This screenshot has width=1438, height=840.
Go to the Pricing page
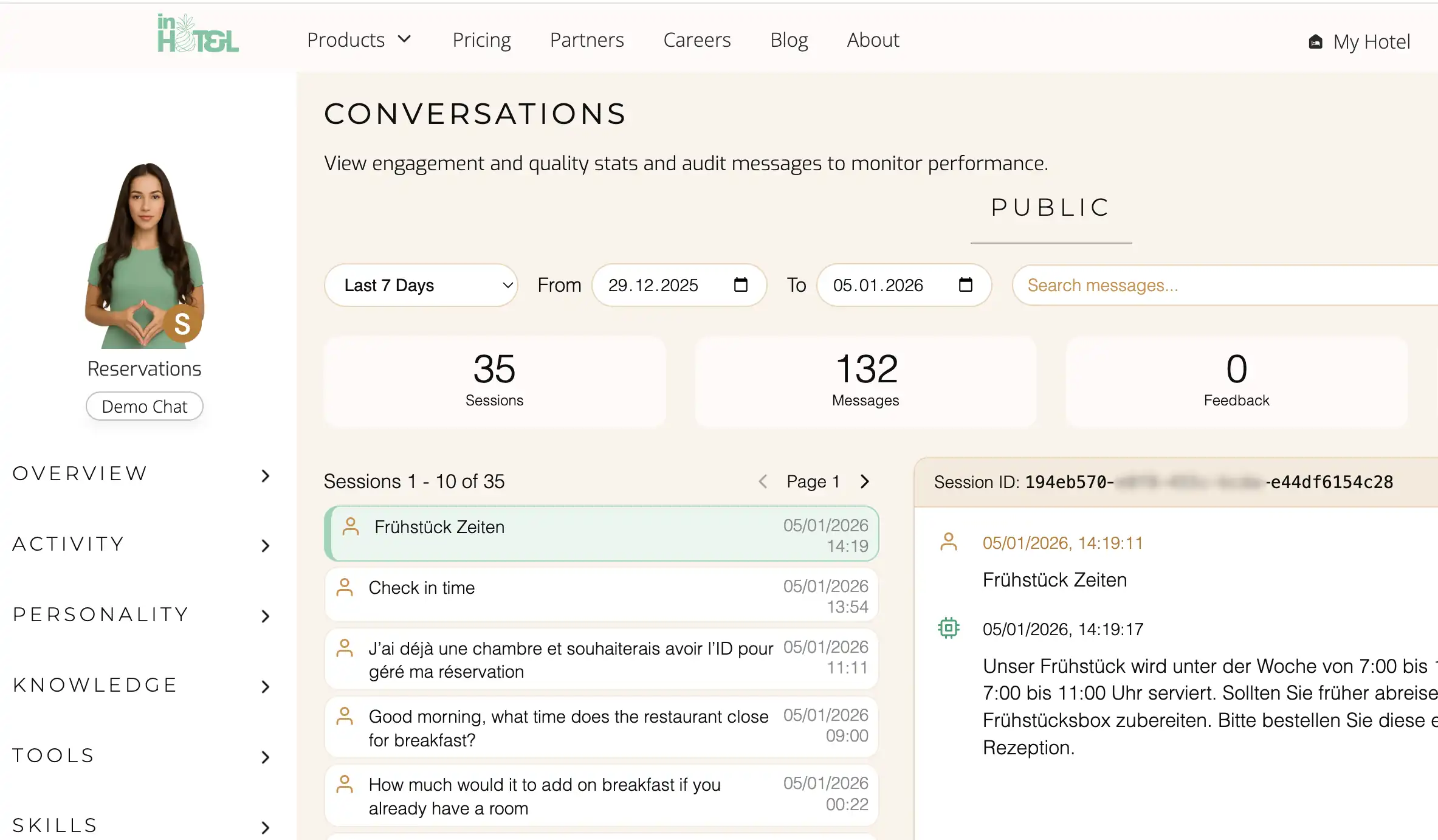tap(481, 40)
